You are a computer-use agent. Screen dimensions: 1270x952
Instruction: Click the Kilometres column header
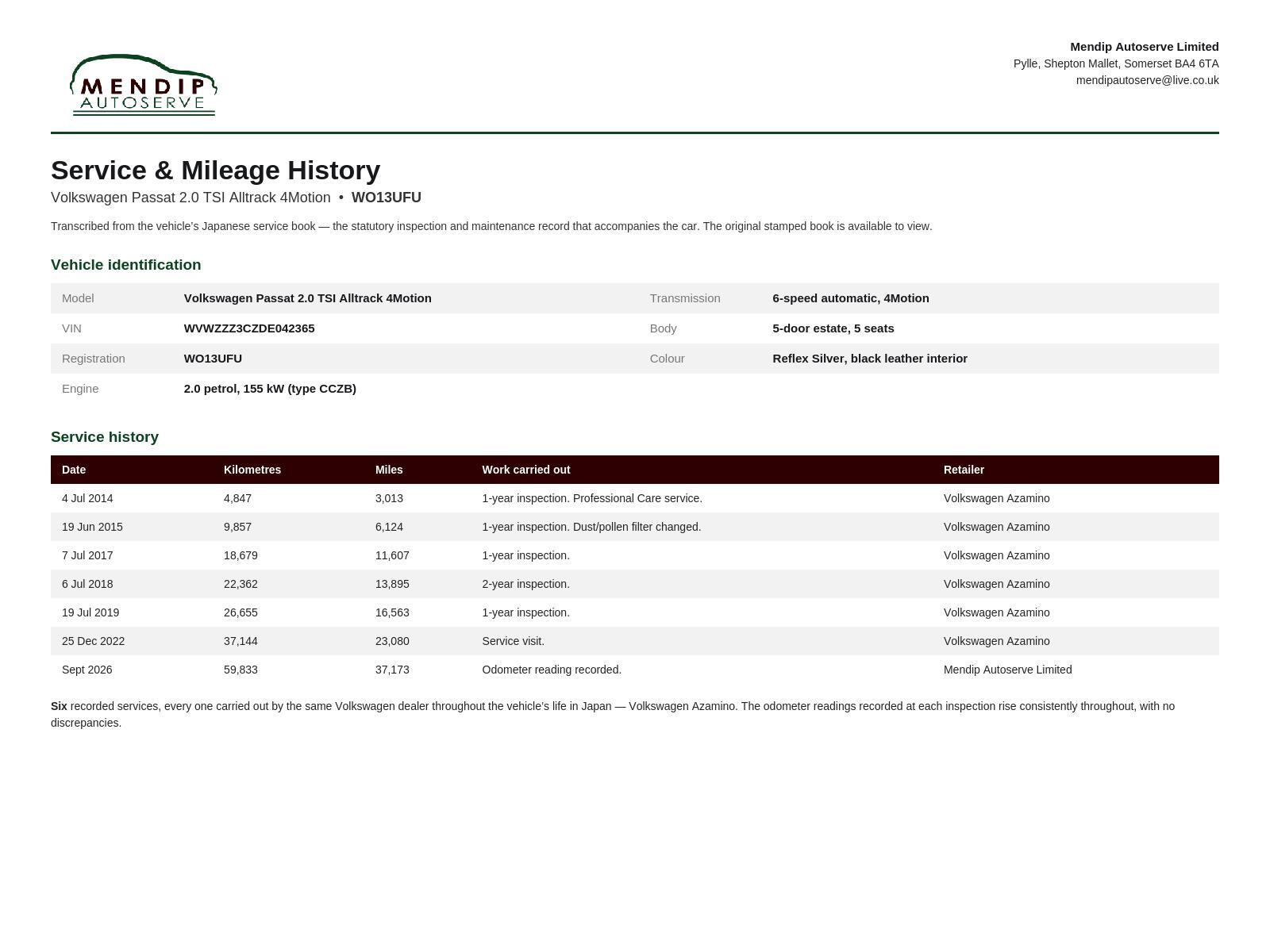pyautogui.click(x=252, y=470)
